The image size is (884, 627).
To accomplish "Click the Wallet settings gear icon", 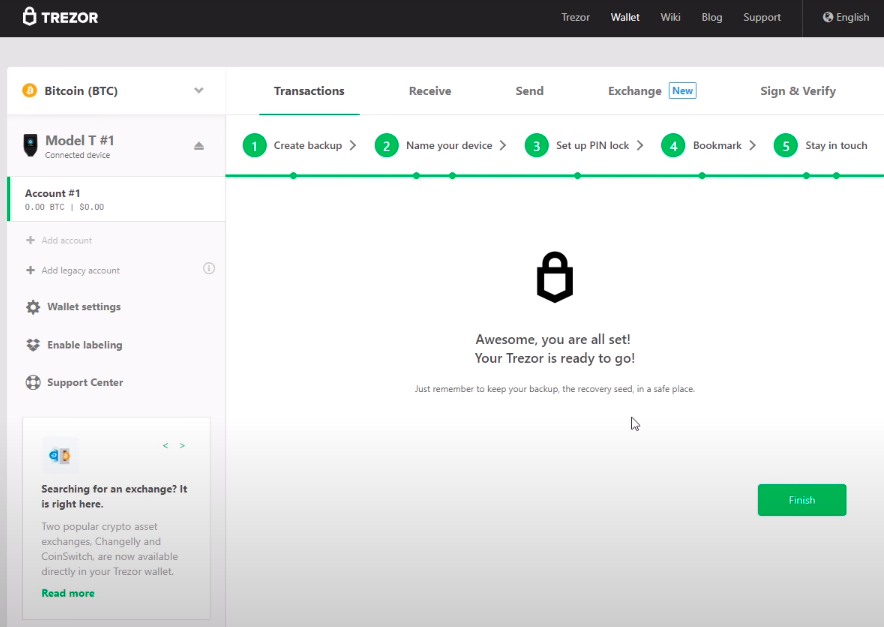I will (33, 307).
